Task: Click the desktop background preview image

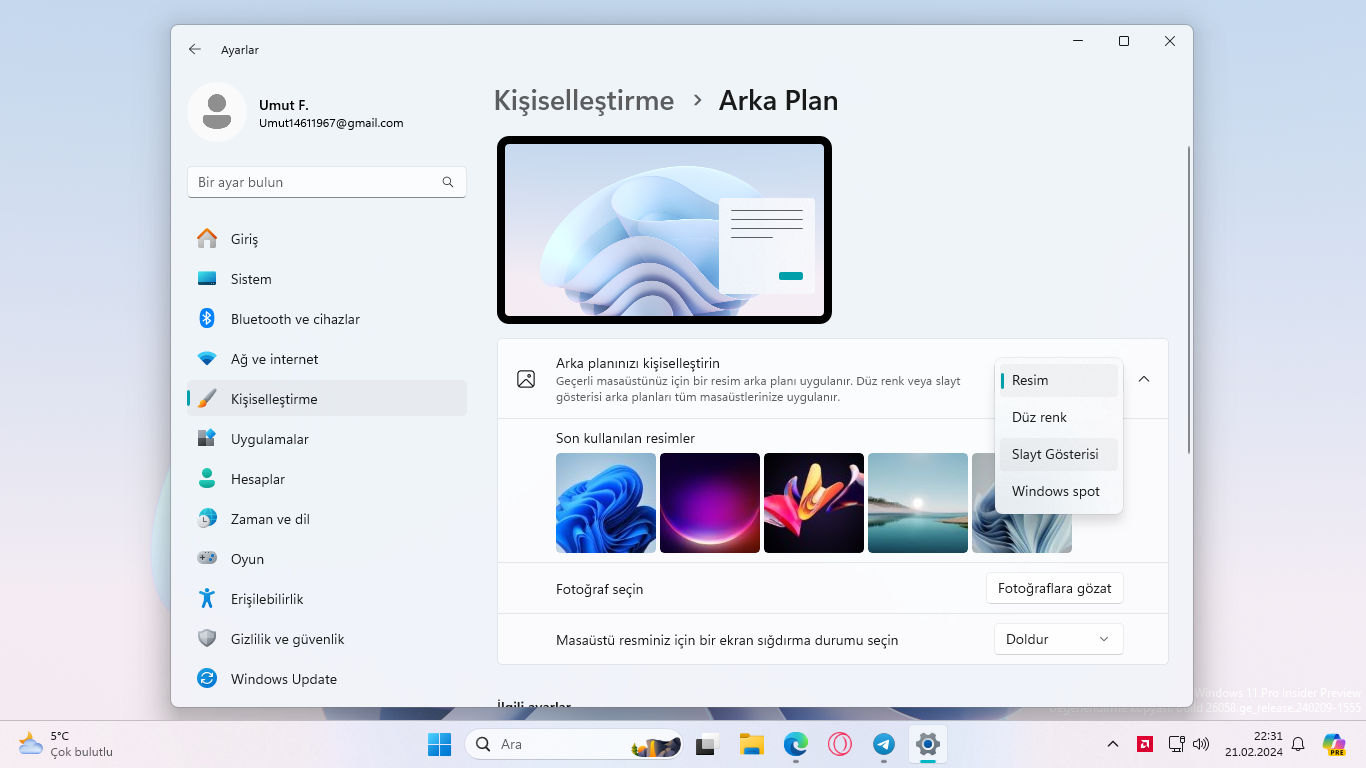Action: coord(664,230)
